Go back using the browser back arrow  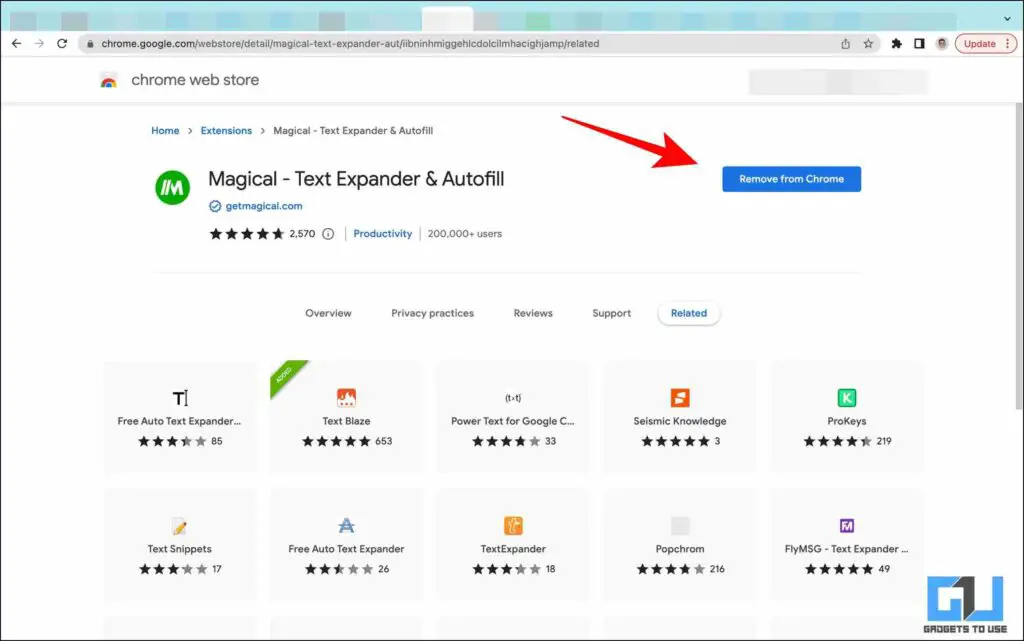[x=16, y=44]
